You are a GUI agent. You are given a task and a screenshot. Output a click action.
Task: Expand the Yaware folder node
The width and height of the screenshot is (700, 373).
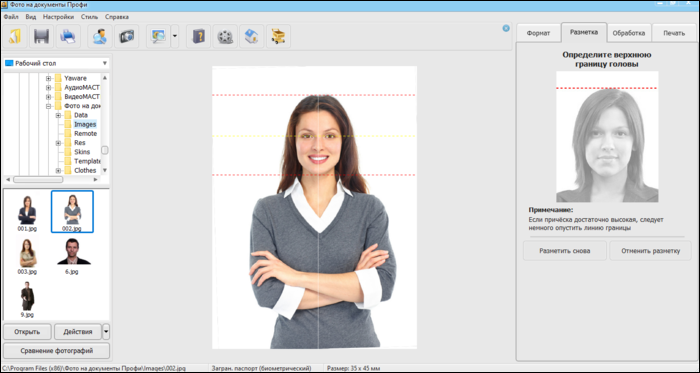pyautogui.click(x=48, y=78)
